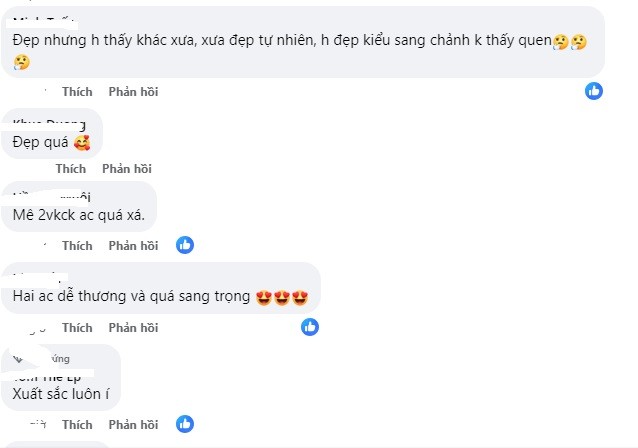Reply to "Mê 2vkck ac quá xá" with Phản hồi
Viewport: 638px width, 448px height.
pyautogui.click(x=133, y=245)
